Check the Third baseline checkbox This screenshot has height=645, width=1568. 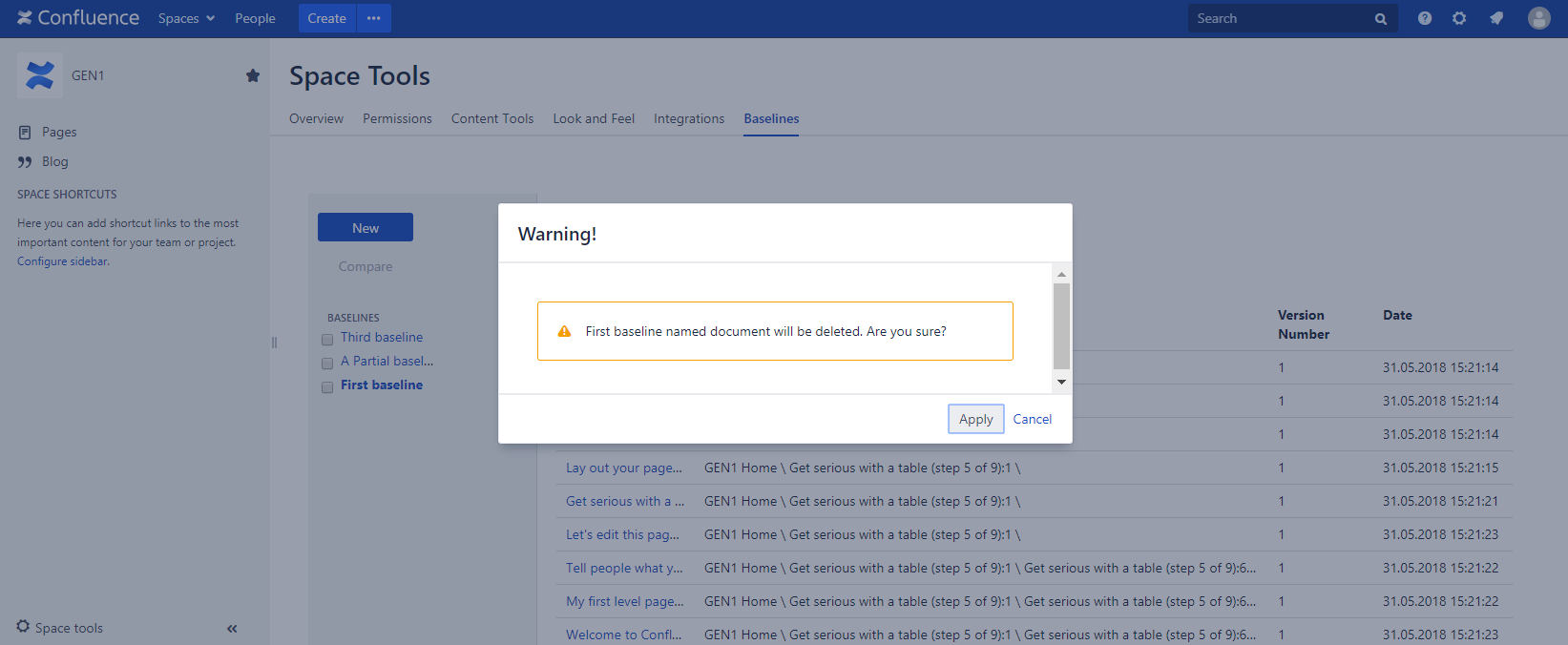(327, 339)
